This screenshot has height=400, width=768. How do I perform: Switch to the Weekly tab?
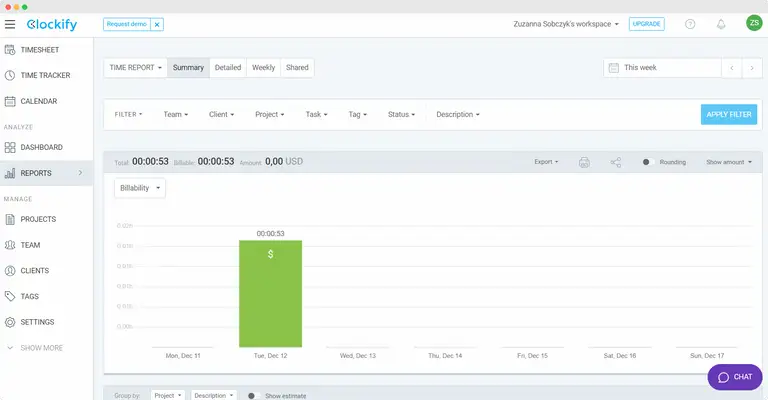click(263, 68)
